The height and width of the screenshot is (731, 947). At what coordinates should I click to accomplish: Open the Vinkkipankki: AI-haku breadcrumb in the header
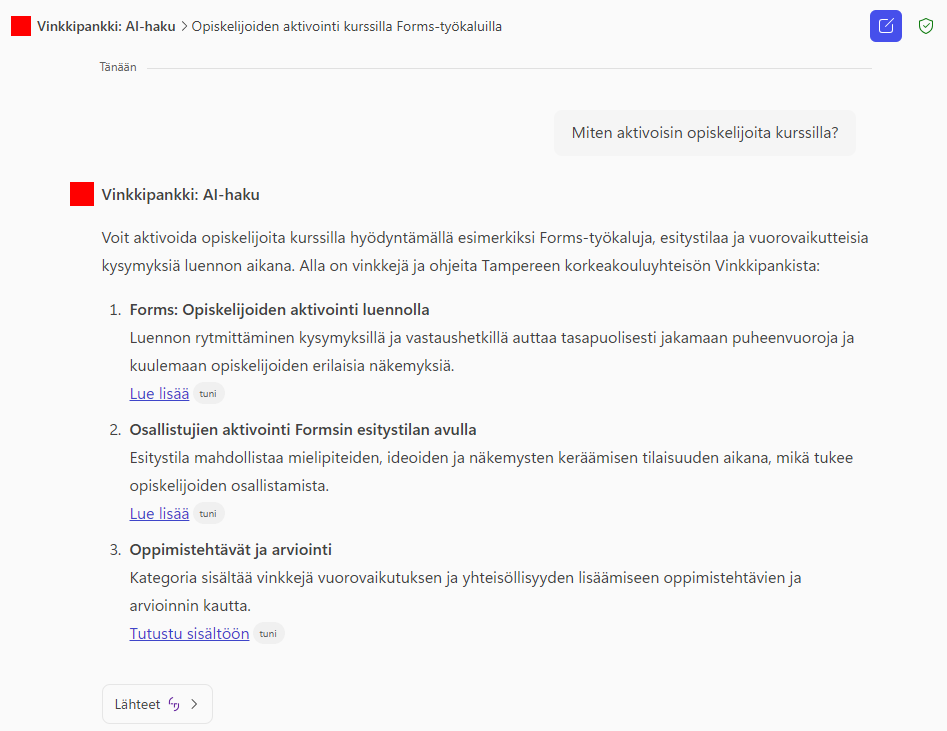click(107, 27)
